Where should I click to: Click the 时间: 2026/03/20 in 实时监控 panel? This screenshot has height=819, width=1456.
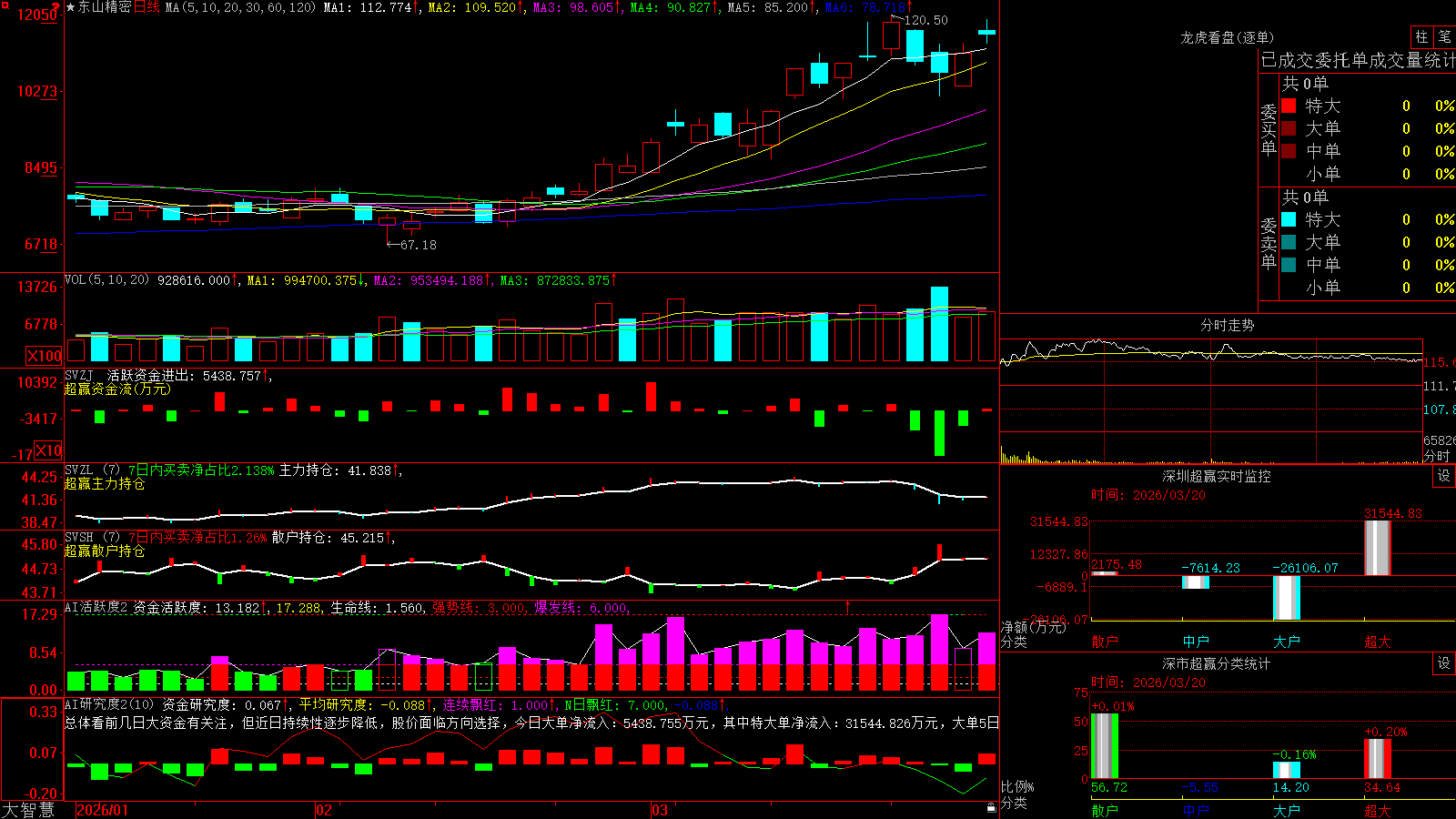1148,495
